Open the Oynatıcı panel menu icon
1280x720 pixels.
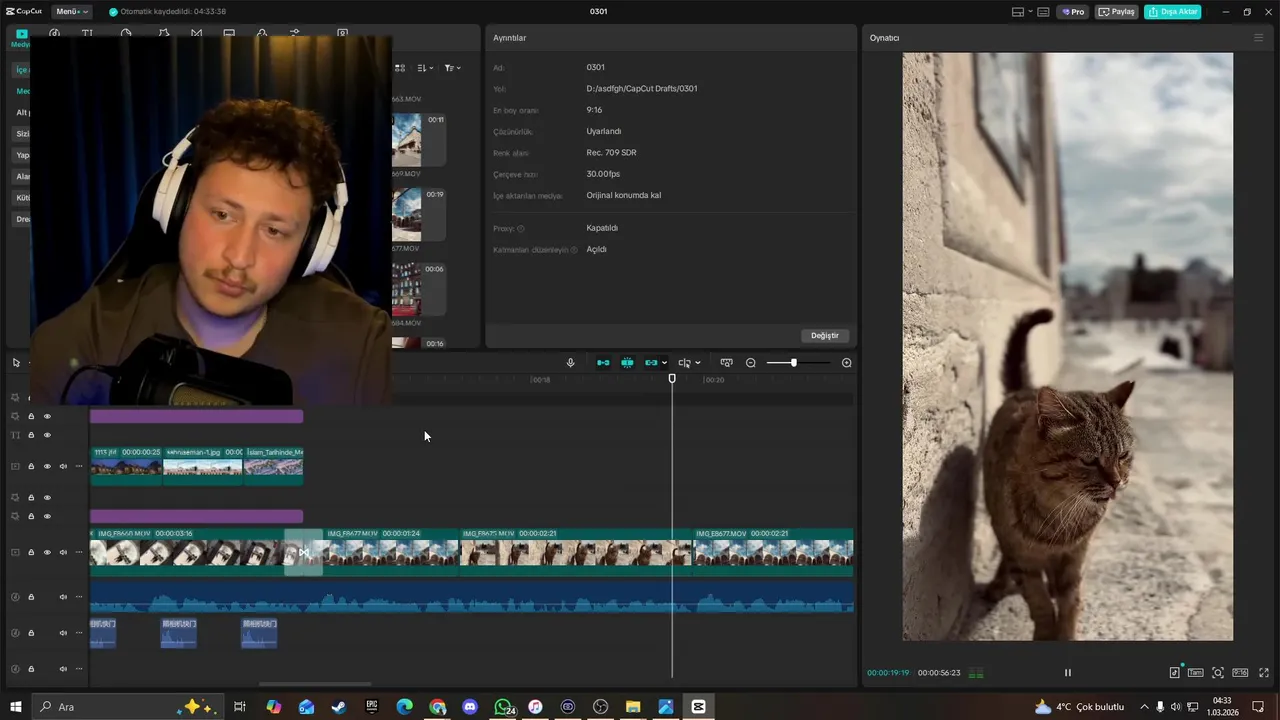(1259, 38)
